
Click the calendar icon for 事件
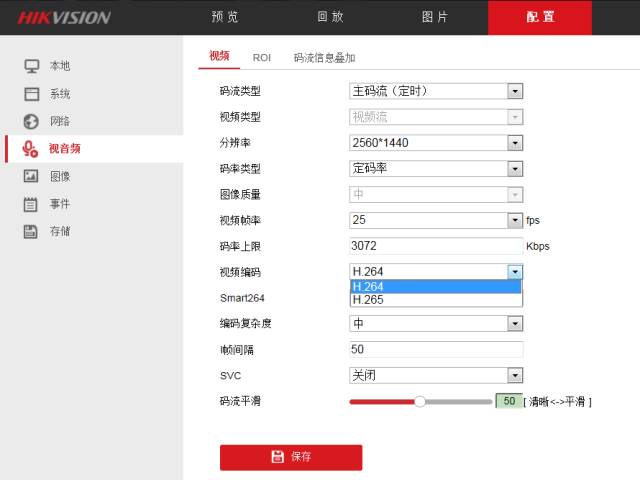31,204
